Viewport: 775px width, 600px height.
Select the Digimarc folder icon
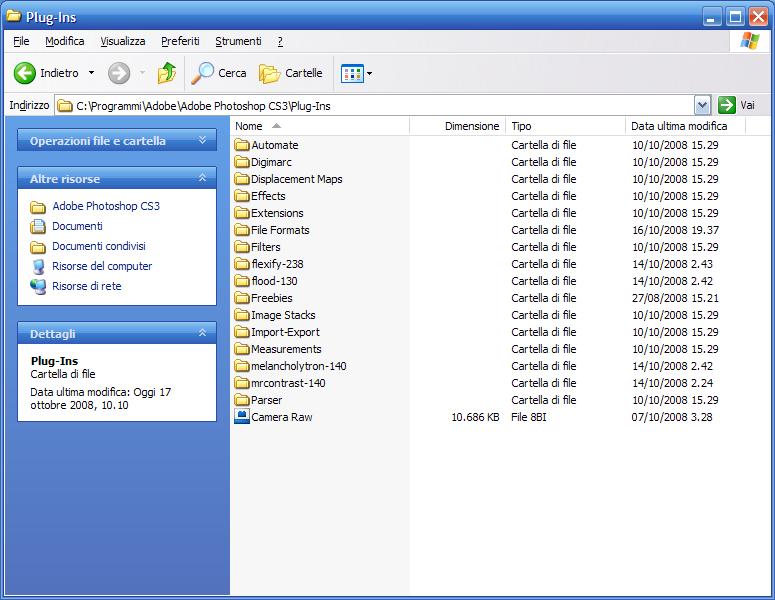coord(242,162)
